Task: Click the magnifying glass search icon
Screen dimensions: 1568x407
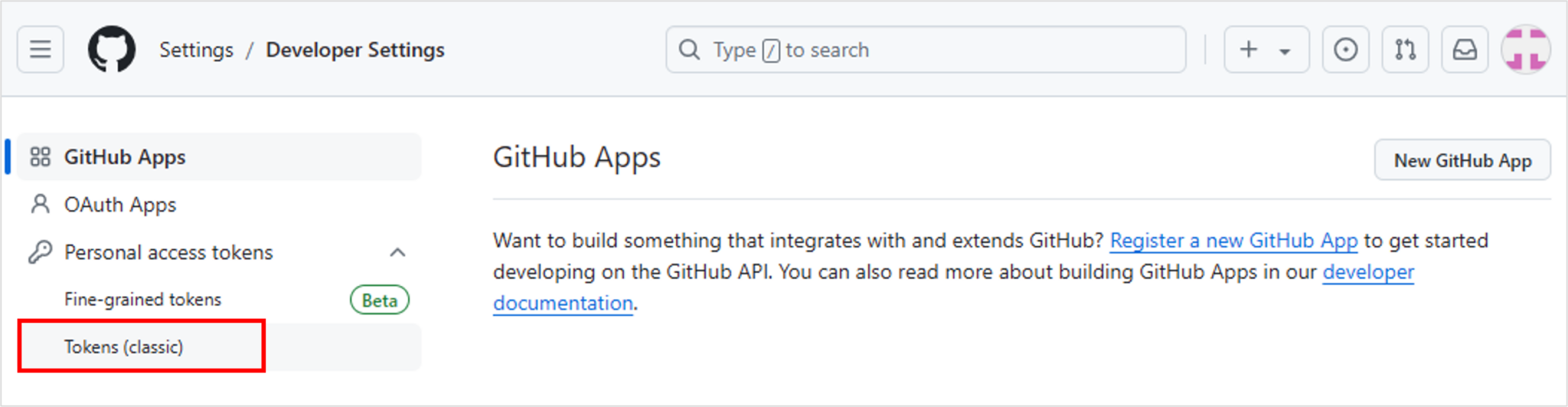Action: (689, 50)
